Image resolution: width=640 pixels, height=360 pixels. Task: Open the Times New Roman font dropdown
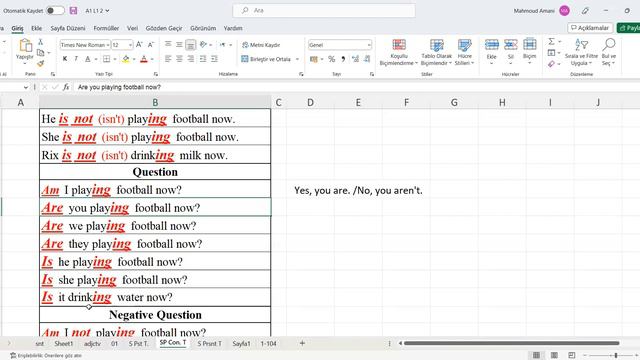click(x=108, y=45)
